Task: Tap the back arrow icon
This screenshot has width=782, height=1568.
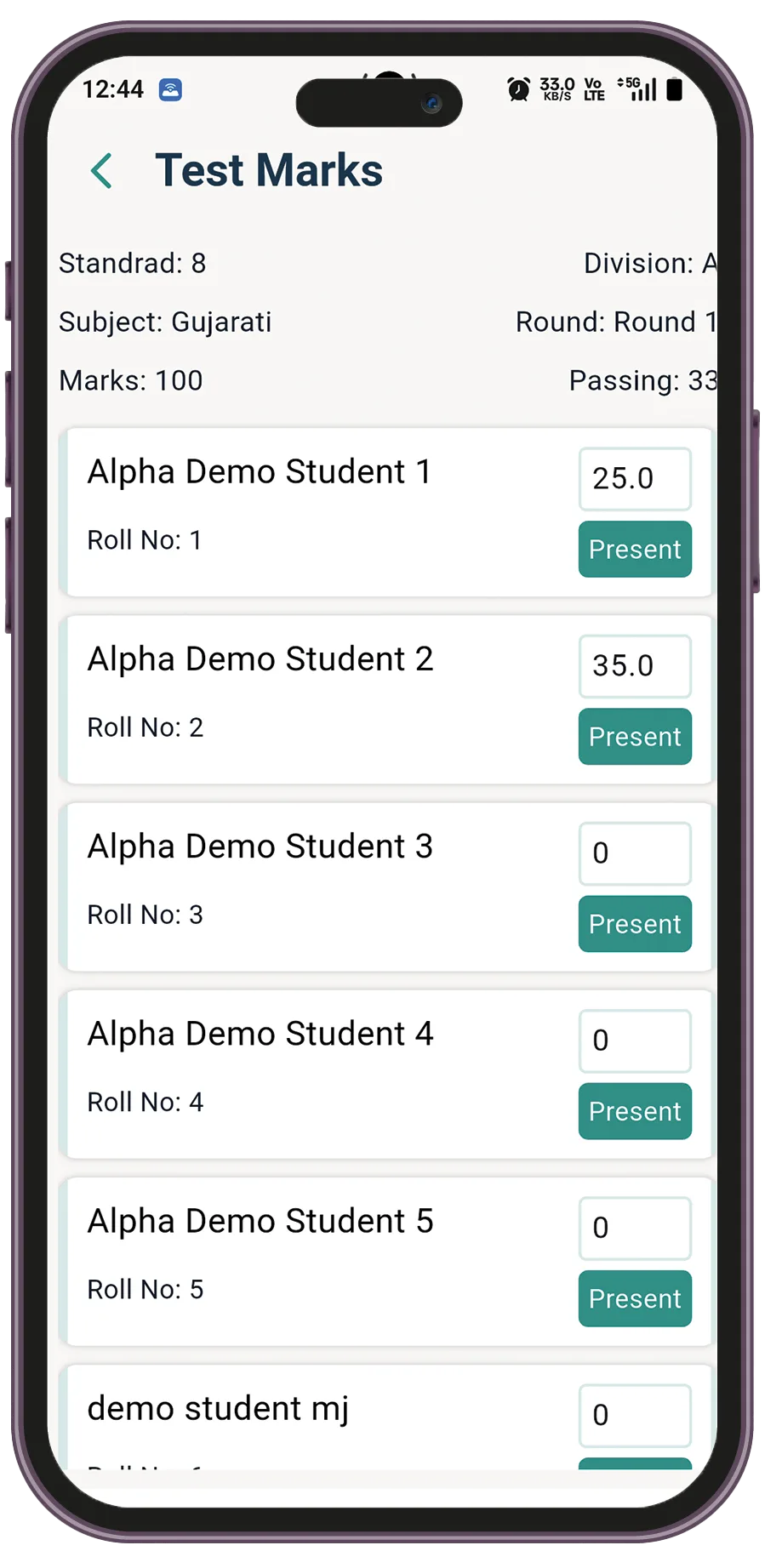Action: tap(102, 171)
